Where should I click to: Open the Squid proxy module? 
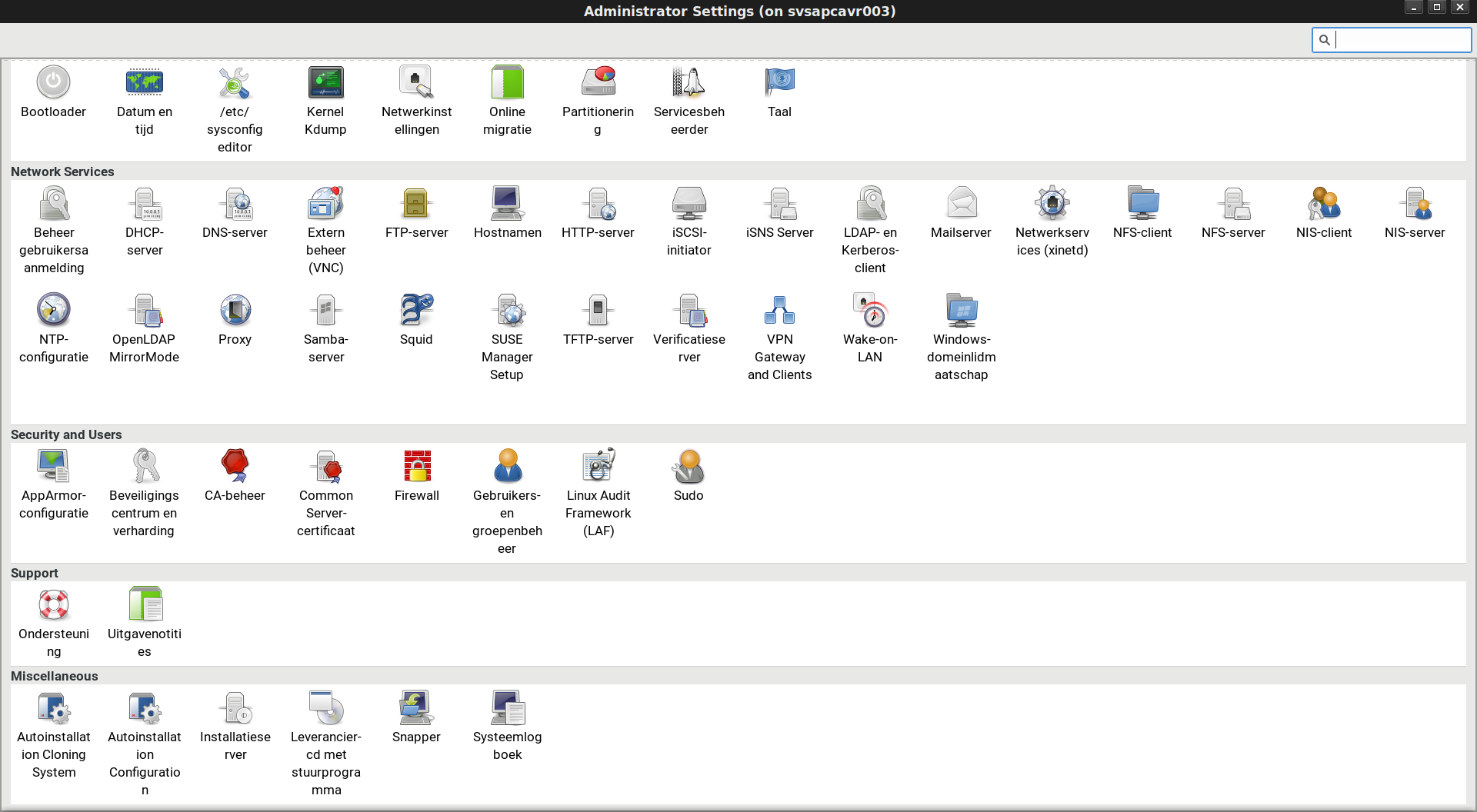(416, 310)
